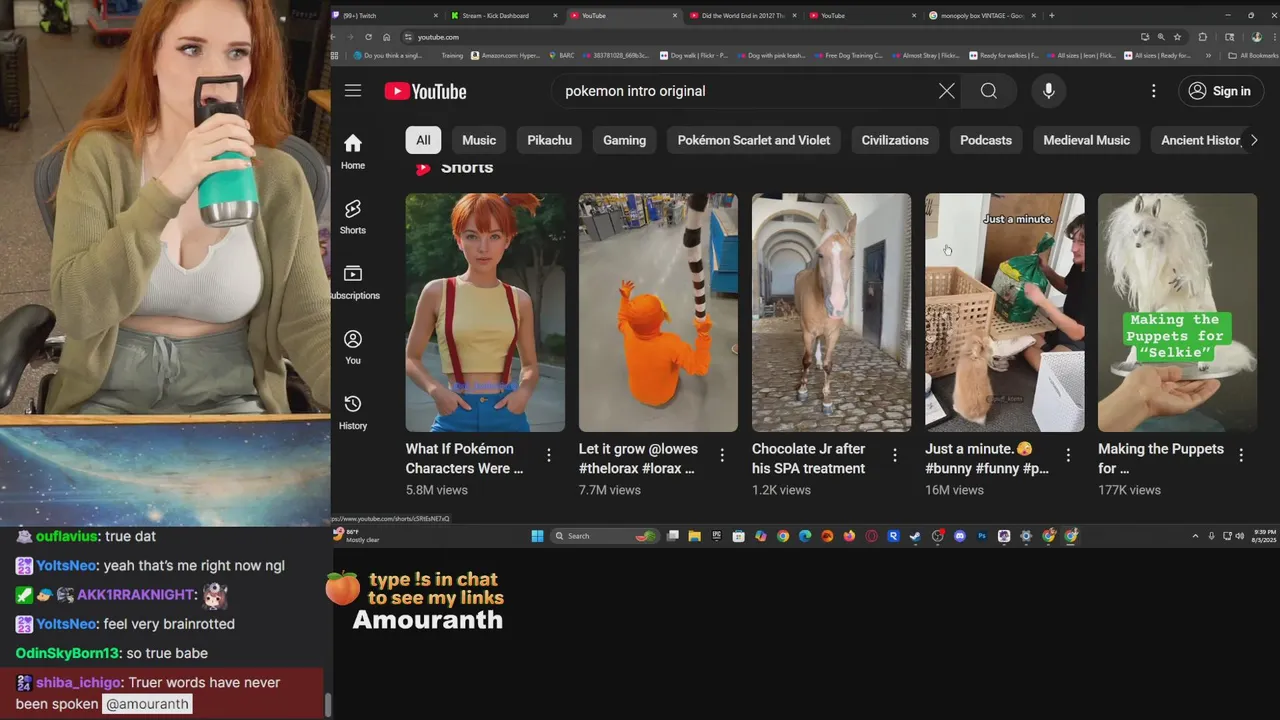
Task: Open options for What If Pokémon Characters short
Action: [548, 455]
